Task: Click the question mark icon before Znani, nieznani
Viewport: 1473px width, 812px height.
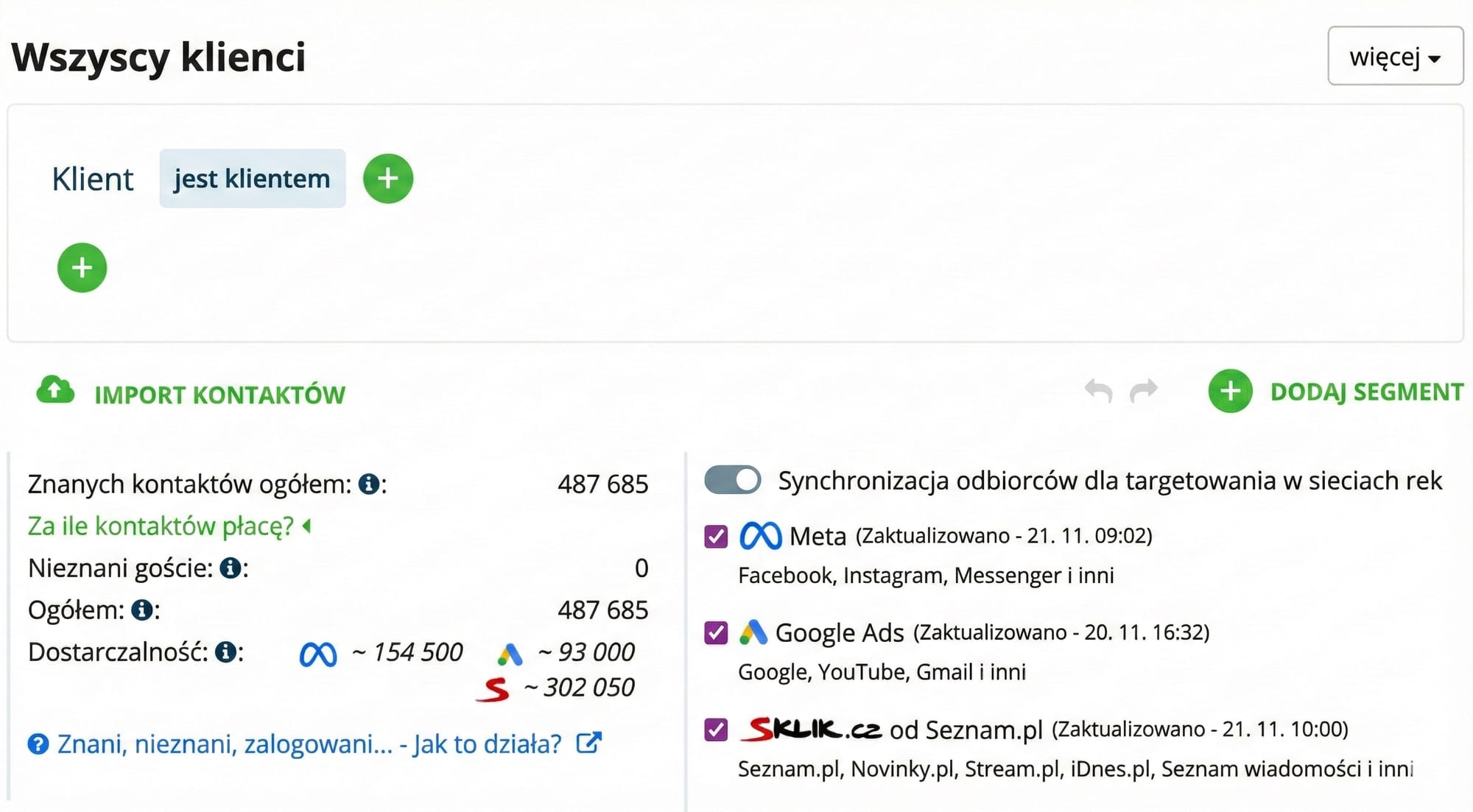Action: coord(38,744)
